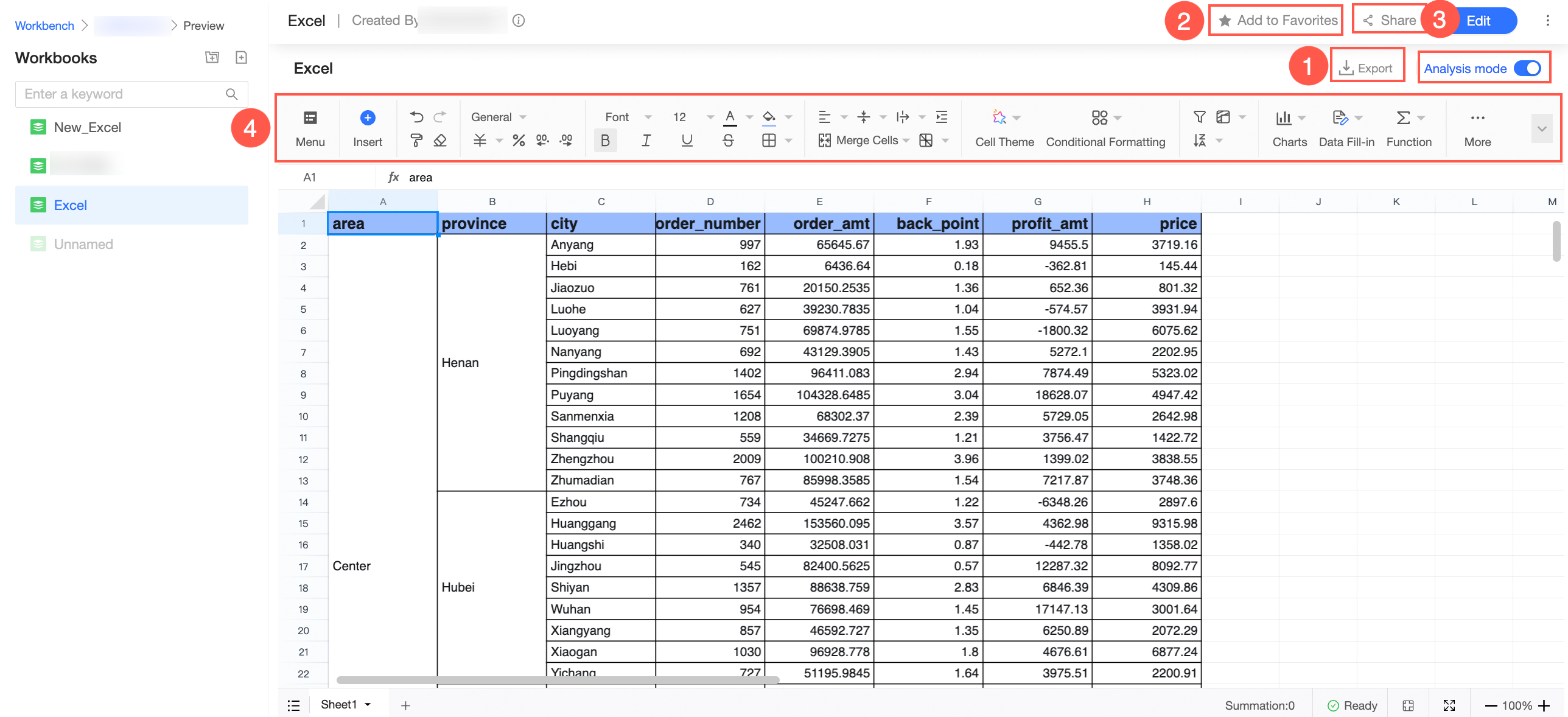Zoom out with the minus button
This screenshot has height=717, width=1568.
pos(1491,706)
